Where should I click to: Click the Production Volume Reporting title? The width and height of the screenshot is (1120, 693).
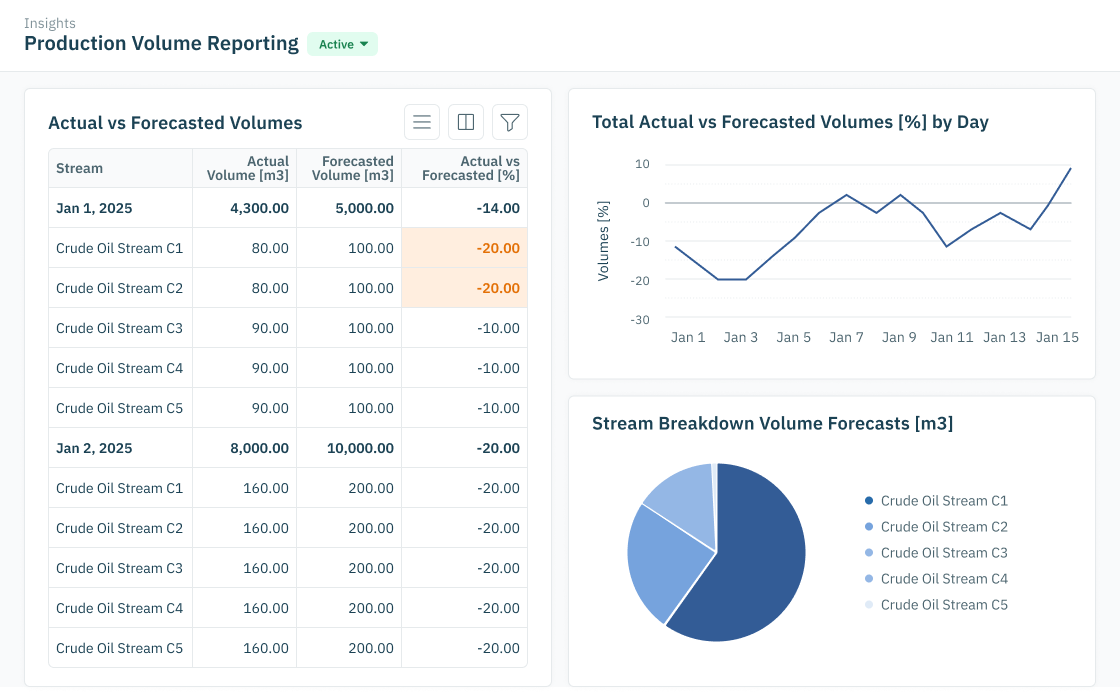point(162,43)
